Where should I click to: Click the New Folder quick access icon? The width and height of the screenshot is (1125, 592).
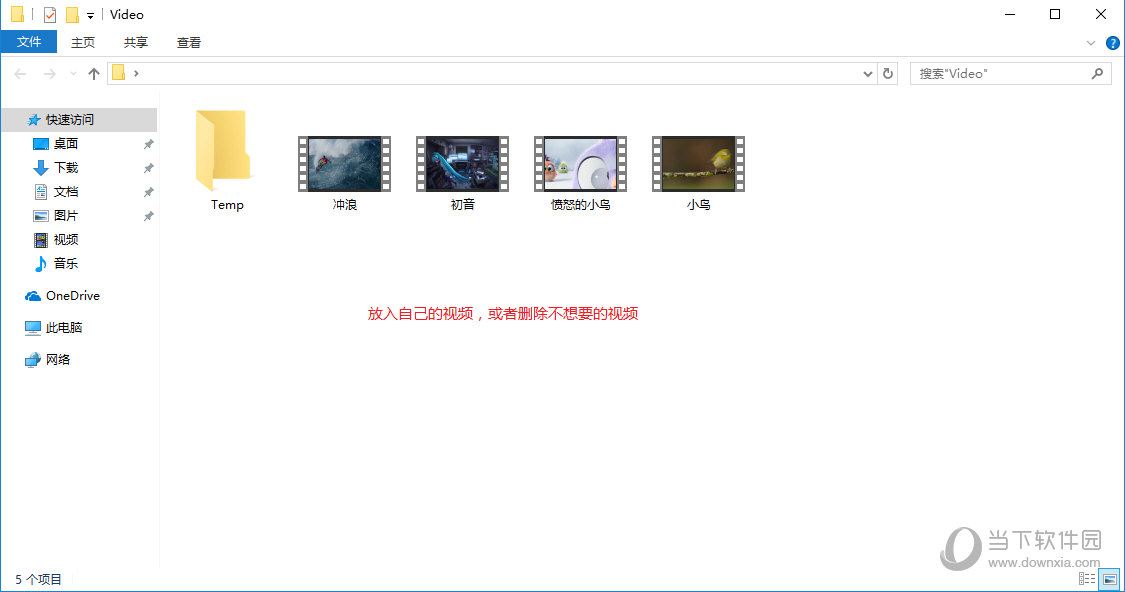[x=72, y=14]
